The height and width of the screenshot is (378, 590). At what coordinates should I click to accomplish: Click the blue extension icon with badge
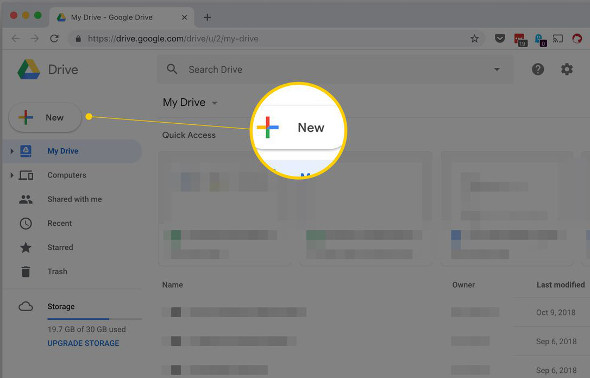pos(540,39)
